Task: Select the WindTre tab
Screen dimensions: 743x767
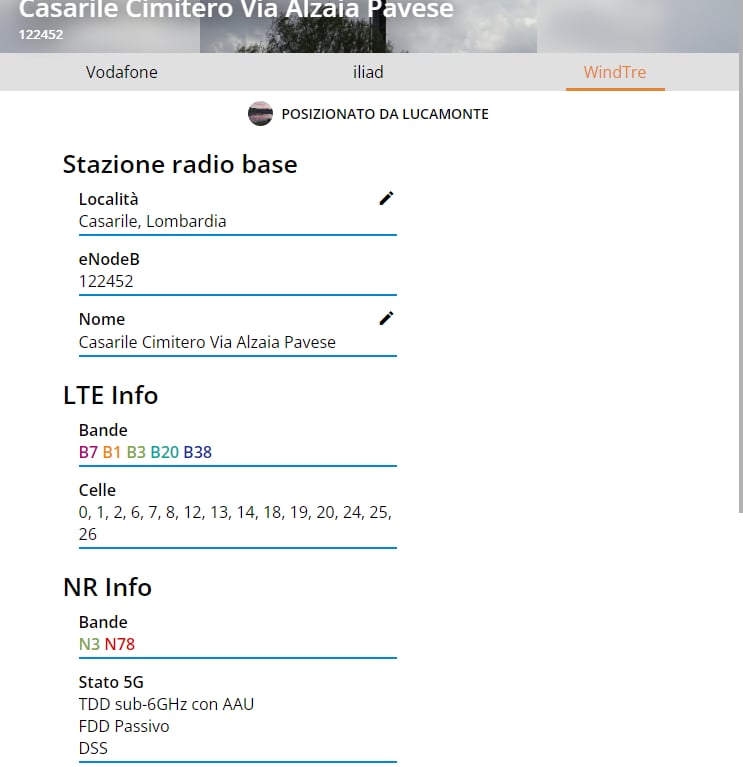Action: 615,72
